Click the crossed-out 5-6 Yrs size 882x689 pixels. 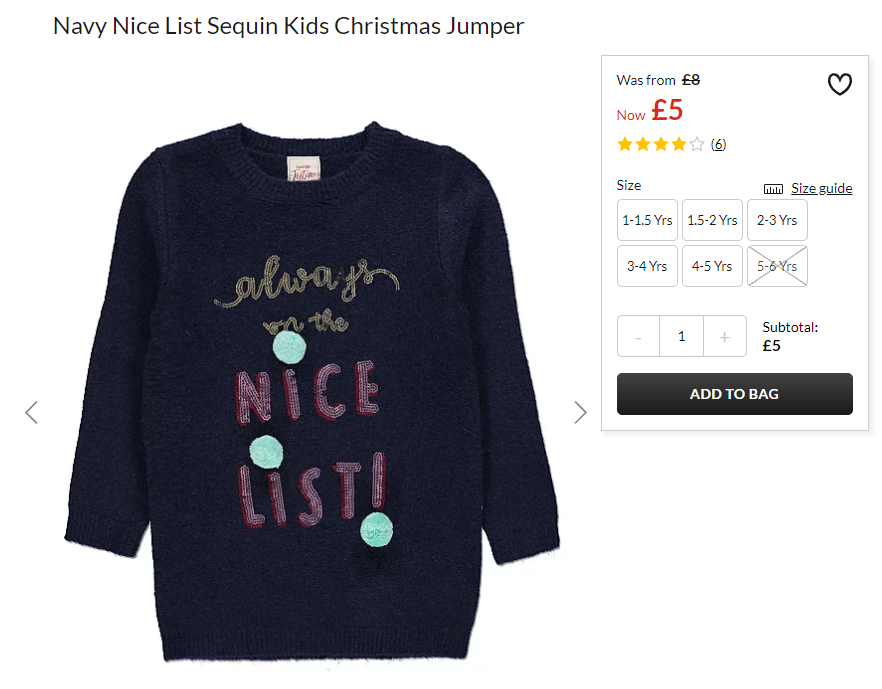777,266
